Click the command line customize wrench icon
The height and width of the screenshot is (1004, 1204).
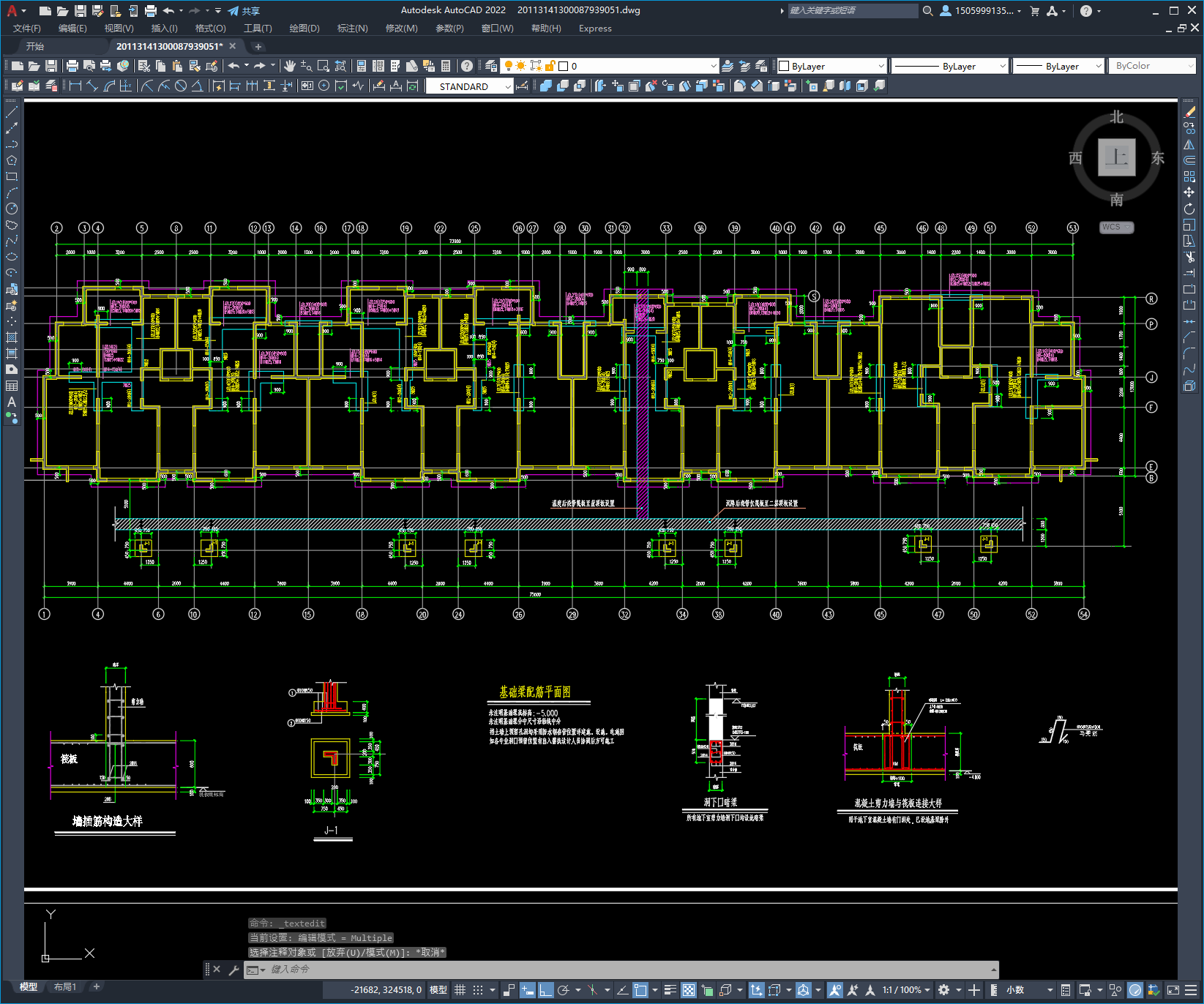click(233, 970)
